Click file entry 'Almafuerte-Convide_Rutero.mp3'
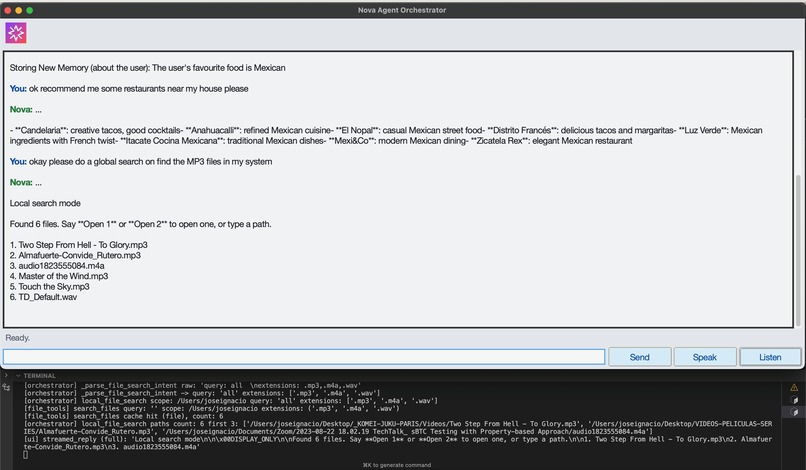 click(x=75, y=255)
